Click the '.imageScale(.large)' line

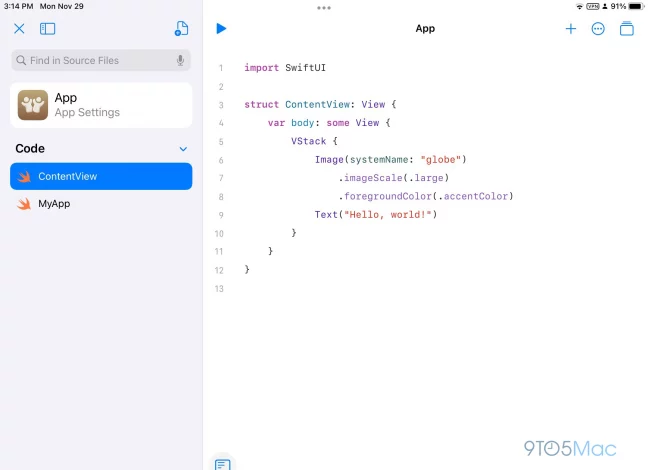coord(393,178)
